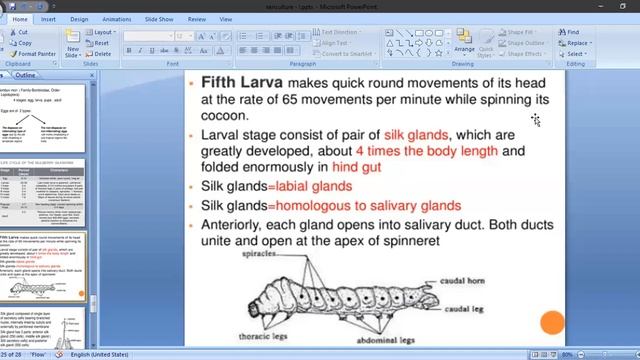
Task: Click Shape Effects button
Action: point(522,54)
